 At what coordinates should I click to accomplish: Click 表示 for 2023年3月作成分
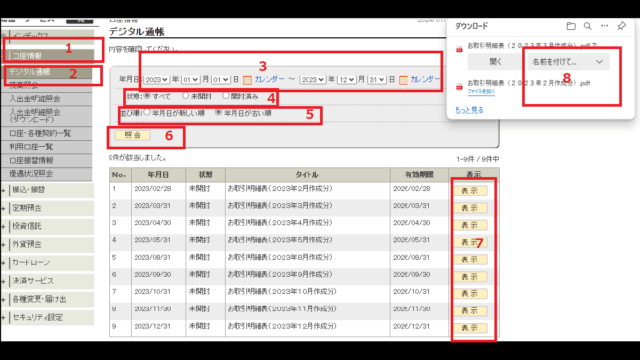coord(470,208)
